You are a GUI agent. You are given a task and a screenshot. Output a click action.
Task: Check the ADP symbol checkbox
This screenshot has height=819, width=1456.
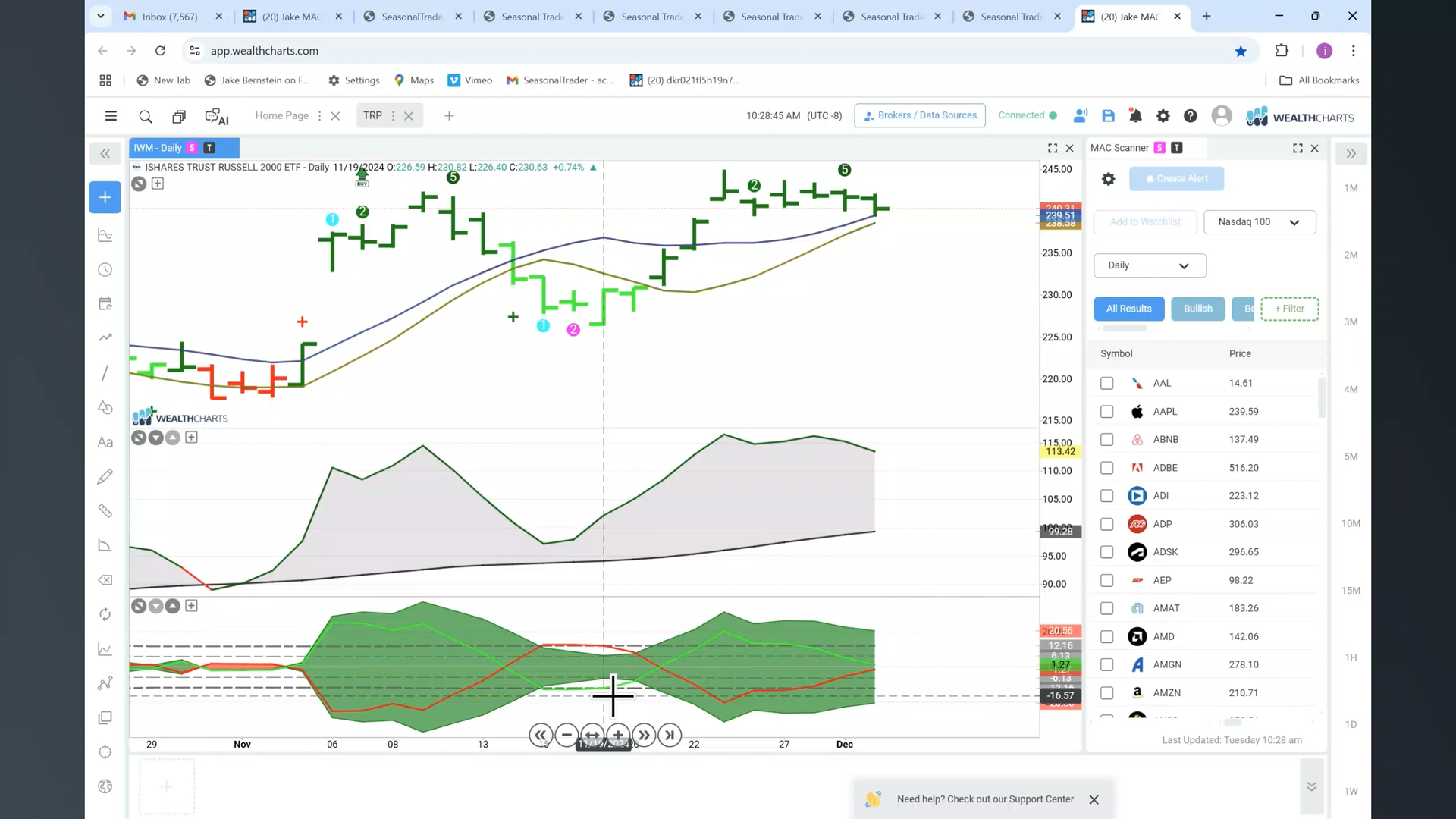point(1106,524)
